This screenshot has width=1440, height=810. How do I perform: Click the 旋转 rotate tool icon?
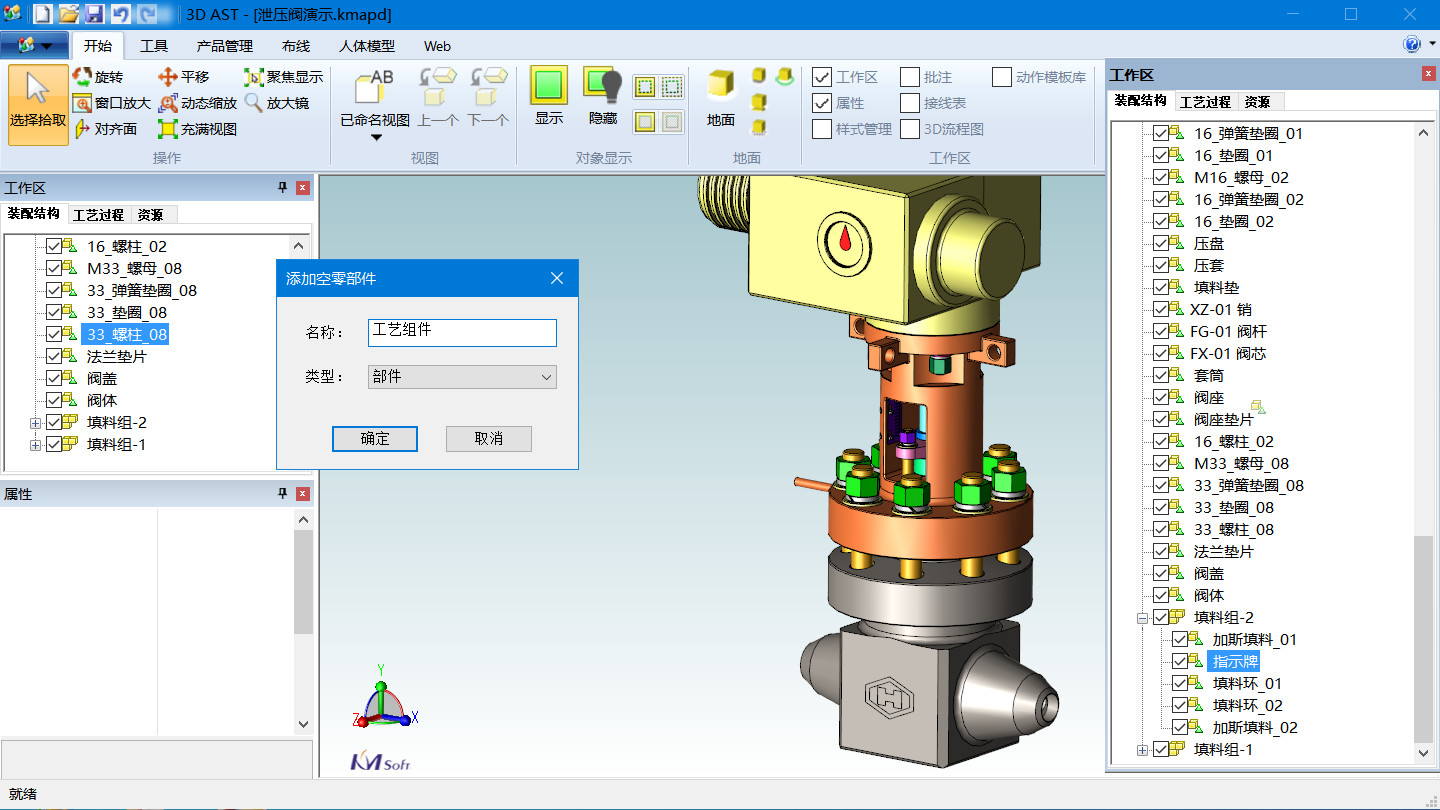(82, 77)
